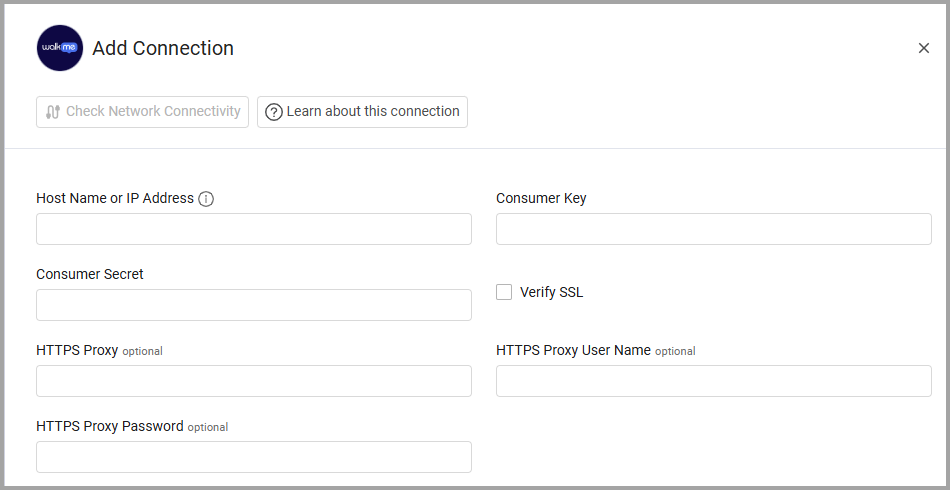Click the network icon beside Check Network Connectivity

click(x=53, y=112)
